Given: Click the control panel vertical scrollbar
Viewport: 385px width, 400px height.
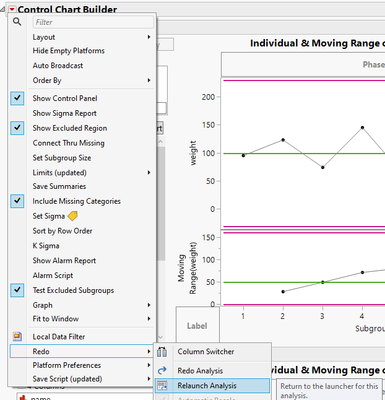Looking at the screenshot, I should coord(161,204).
